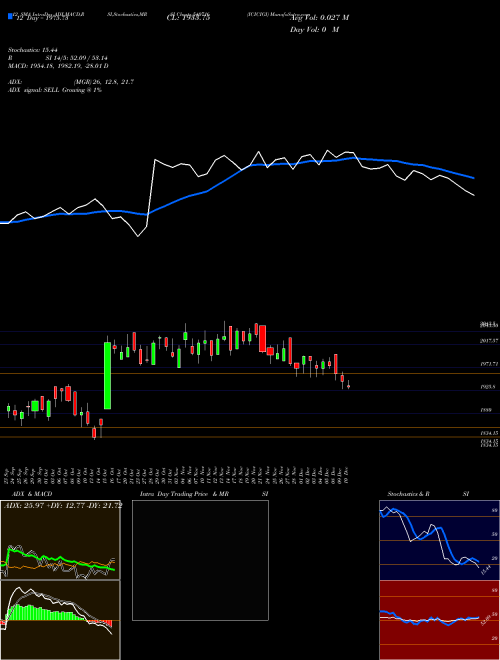Click the last candlestick on the chart

pyautogui.click(x=348, y=385)
